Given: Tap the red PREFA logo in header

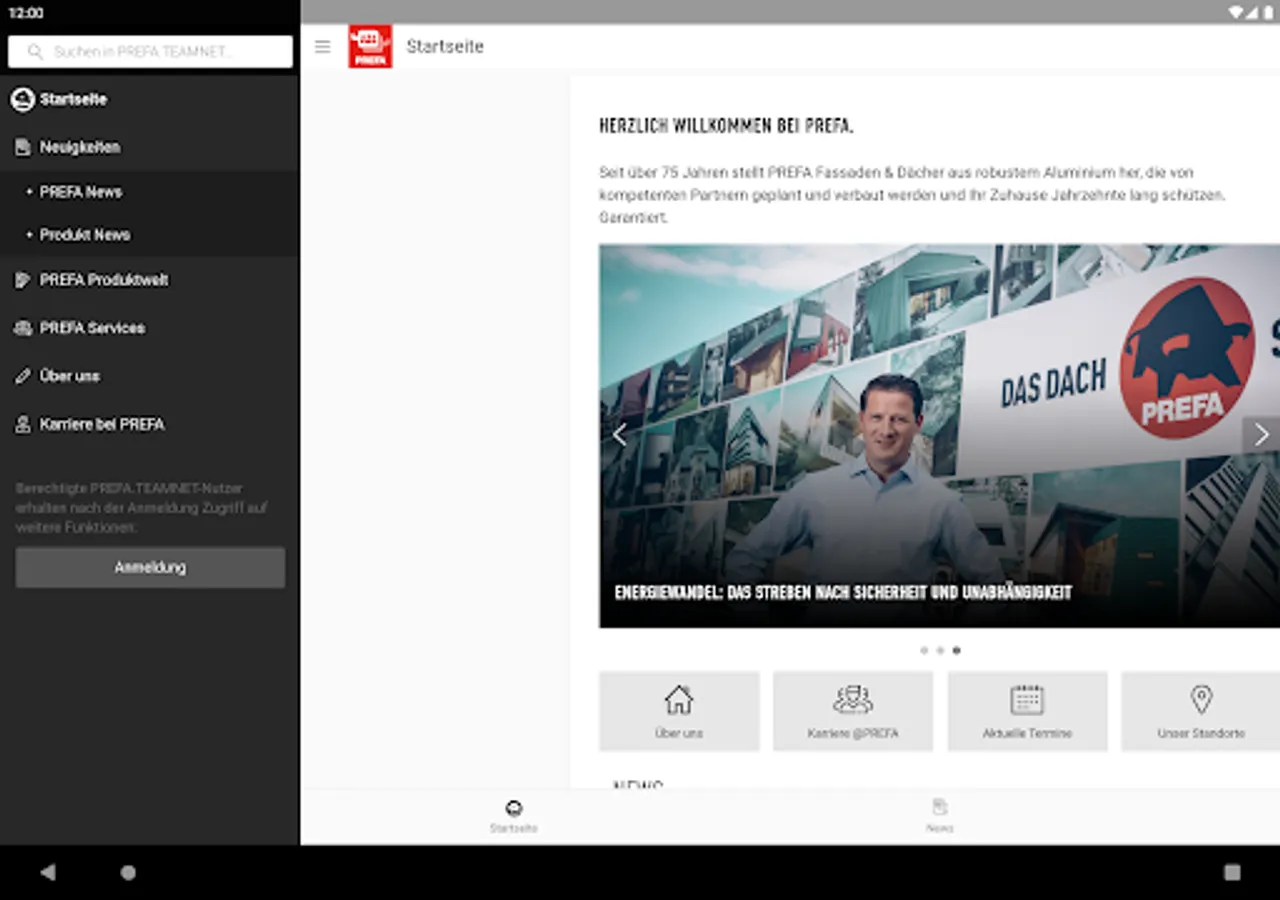Looking at the screenshot, I should tap(370, 47).
